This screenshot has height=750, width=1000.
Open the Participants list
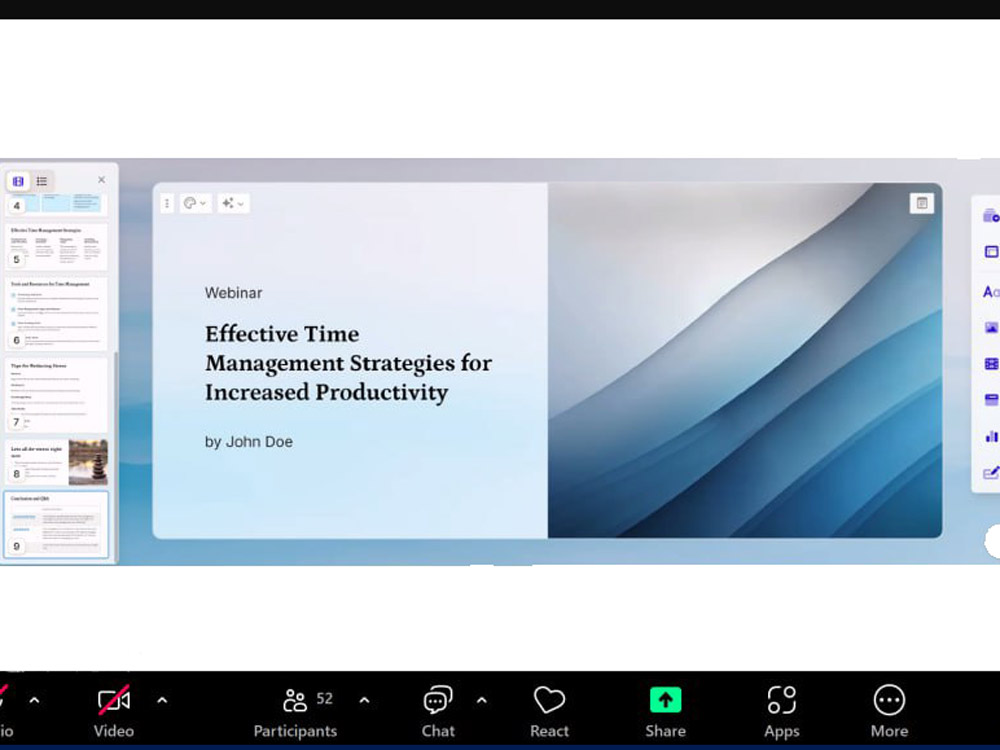click(x=296, y=711)
